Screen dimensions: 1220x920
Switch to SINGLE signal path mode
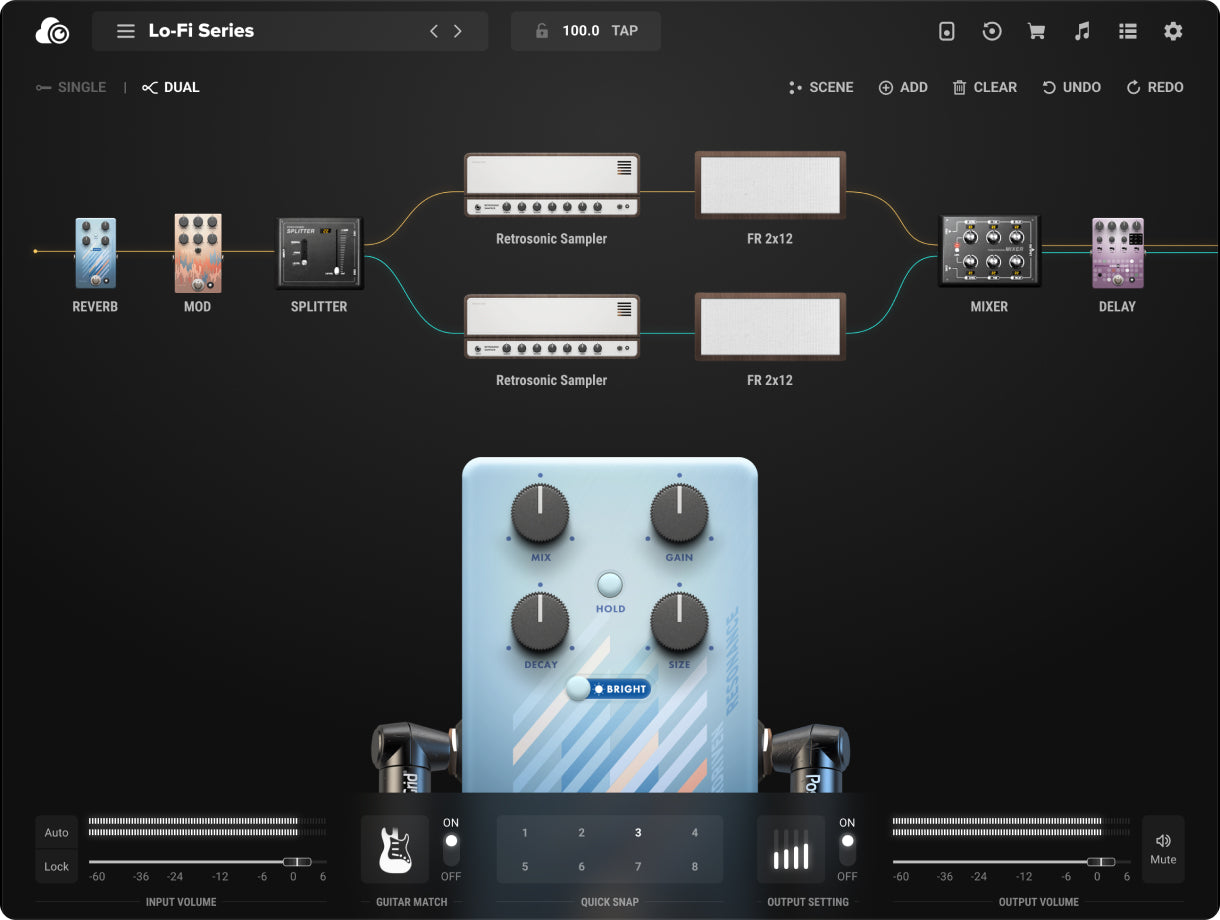[x=71, y=88]
